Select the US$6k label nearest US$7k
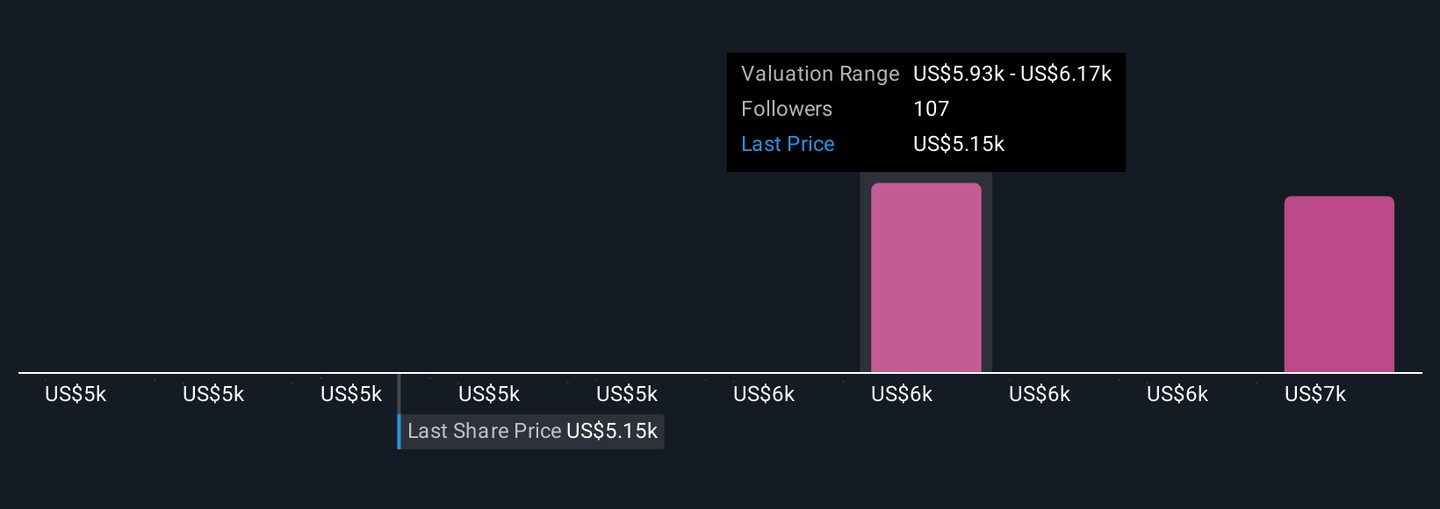Screen dimensions: 1440x509 1177,394
